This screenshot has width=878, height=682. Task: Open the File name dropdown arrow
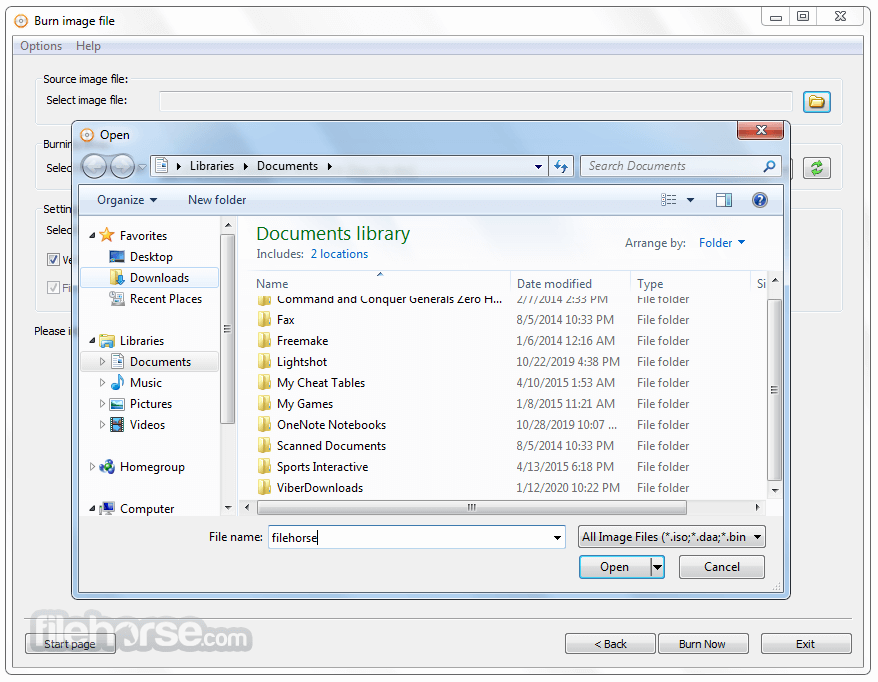coord(557,538)
